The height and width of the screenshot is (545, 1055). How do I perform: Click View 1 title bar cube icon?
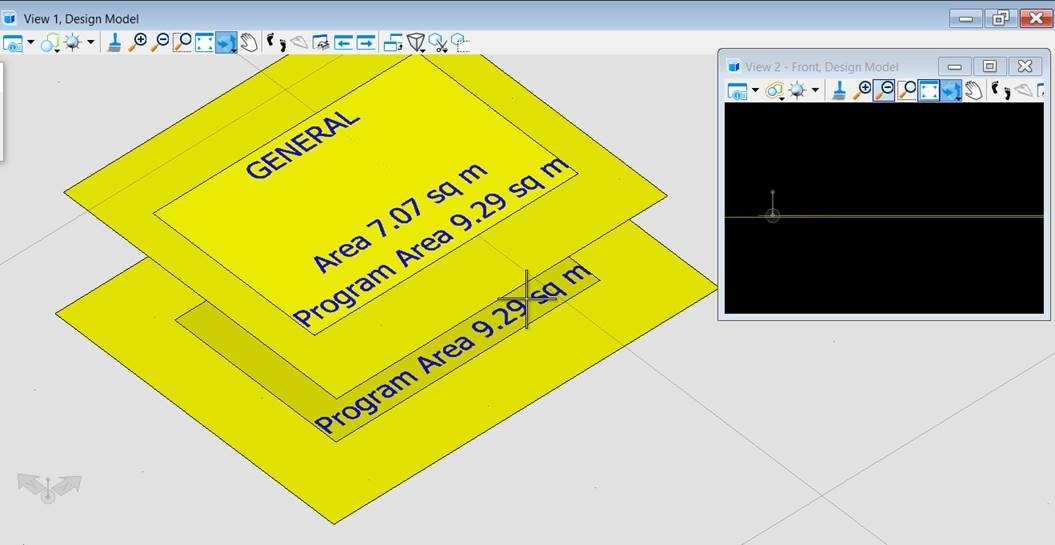pyautogui.click(x=9, y=17)
